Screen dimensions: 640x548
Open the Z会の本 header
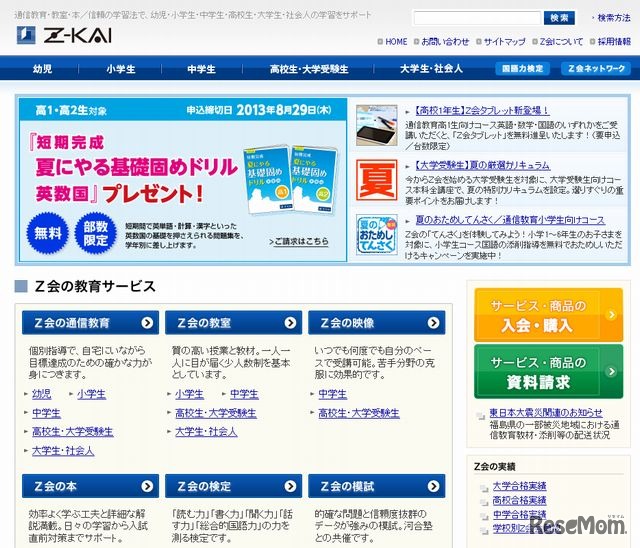(x=90, y=486)
